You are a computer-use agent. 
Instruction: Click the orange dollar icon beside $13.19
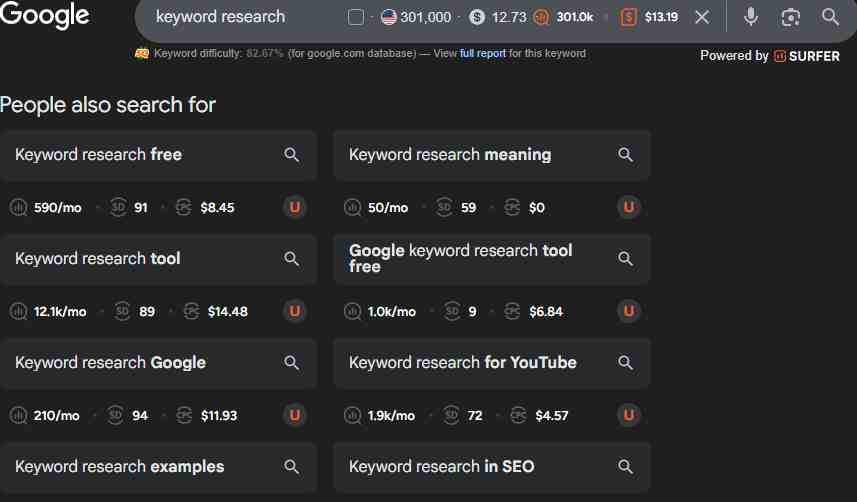coord(629,17)
